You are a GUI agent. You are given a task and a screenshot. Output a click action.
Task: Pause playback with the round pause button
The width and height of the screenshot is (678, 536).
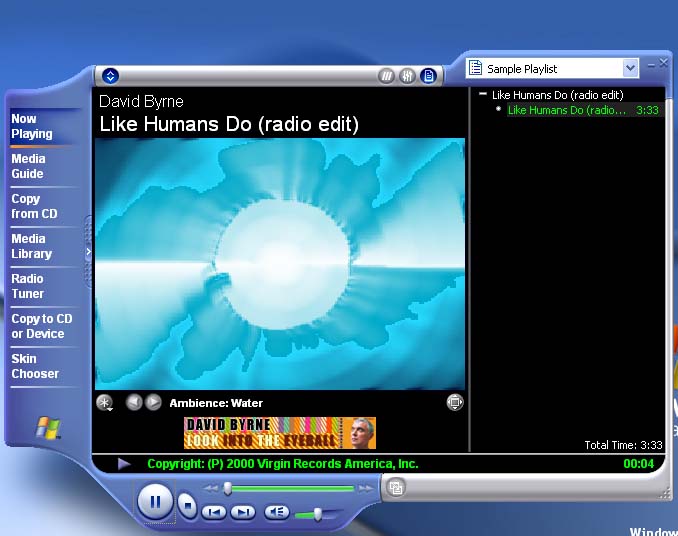coord(155,500)
